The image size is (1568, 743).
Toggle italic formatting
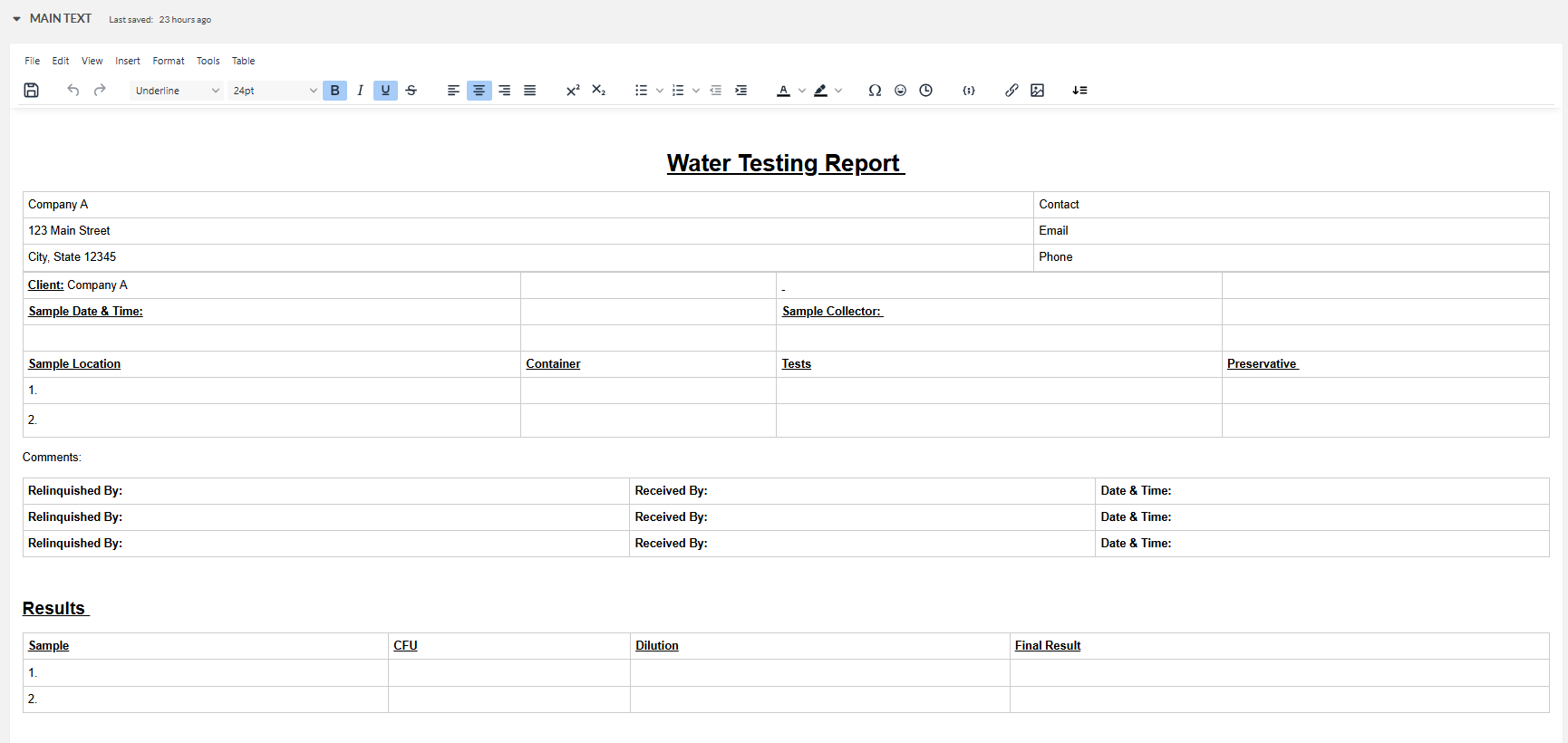pos(360,90)
